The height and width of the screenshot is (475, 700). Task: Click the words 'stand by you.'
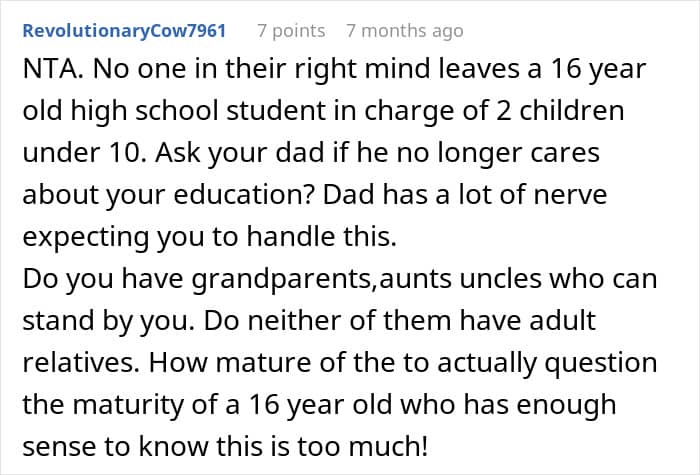click(x=108, y=321)
